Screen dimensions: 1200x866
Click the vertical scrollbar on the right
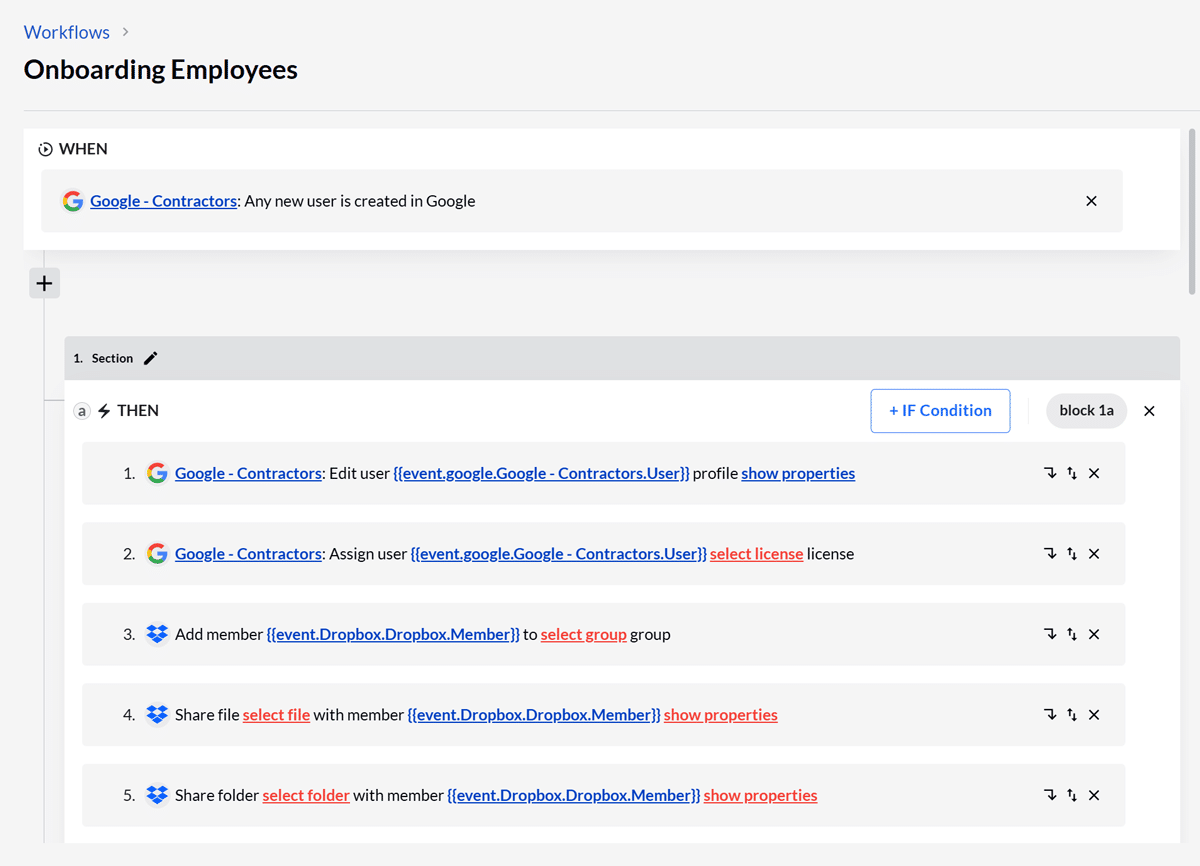(x=1191, y=211)
